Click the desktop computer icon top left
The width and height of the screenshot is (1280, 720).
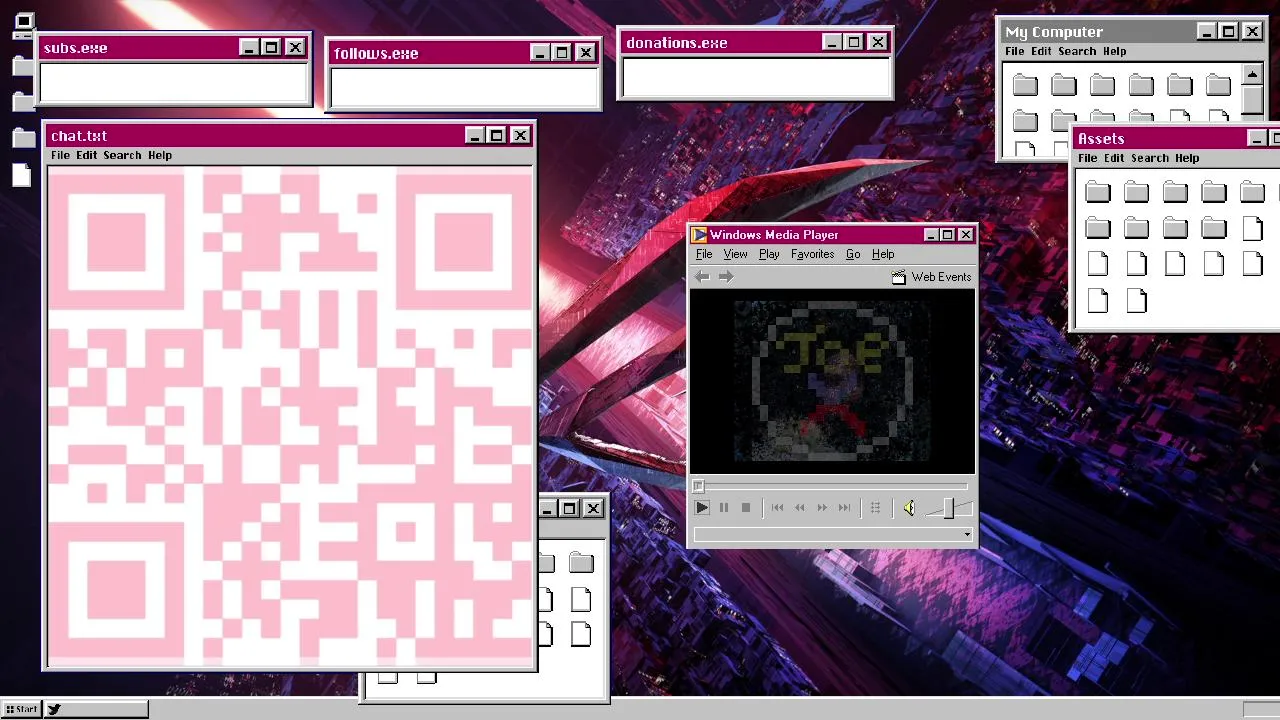click(x=24, y=24)
